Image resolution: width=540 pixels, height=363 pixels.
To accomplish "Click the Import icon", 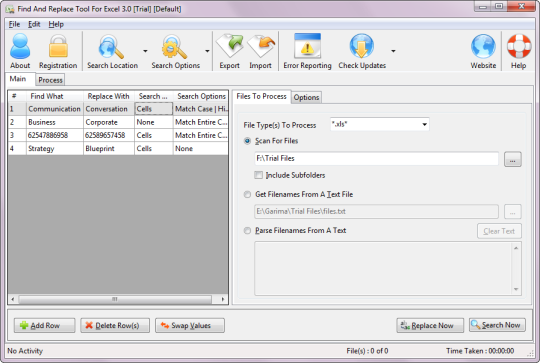I will tap(261, 46).
